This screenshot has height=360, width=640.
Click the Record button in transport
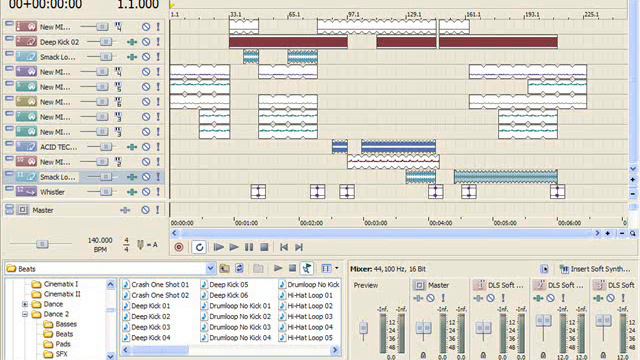[179, 247]
